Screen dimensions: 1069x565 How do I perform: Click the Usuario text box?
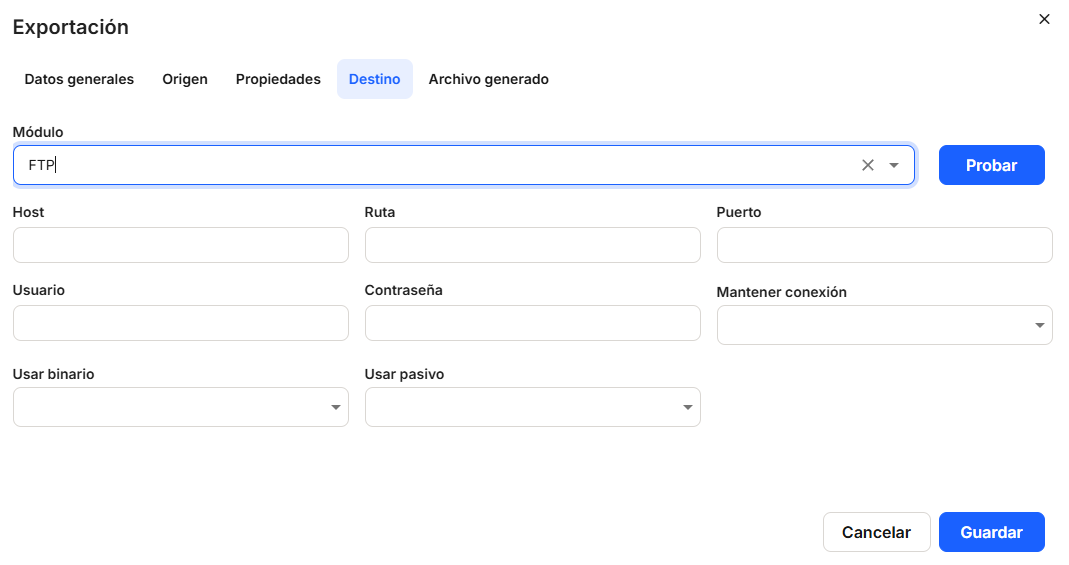coord(180,323)
